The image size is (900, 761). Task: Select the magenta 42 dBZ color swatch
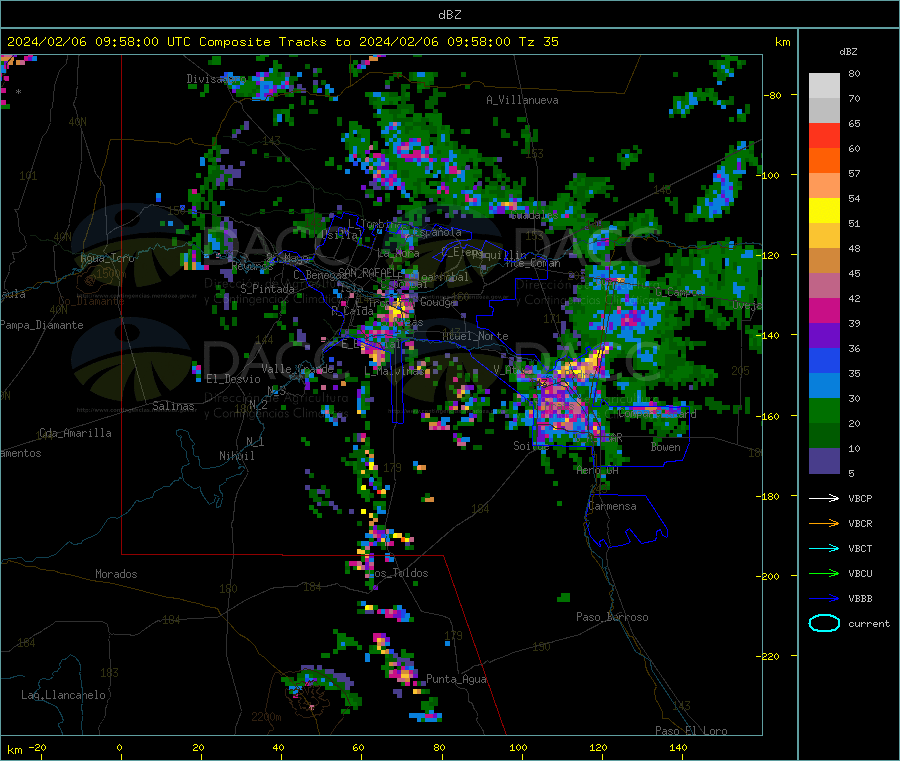point(824,310)
